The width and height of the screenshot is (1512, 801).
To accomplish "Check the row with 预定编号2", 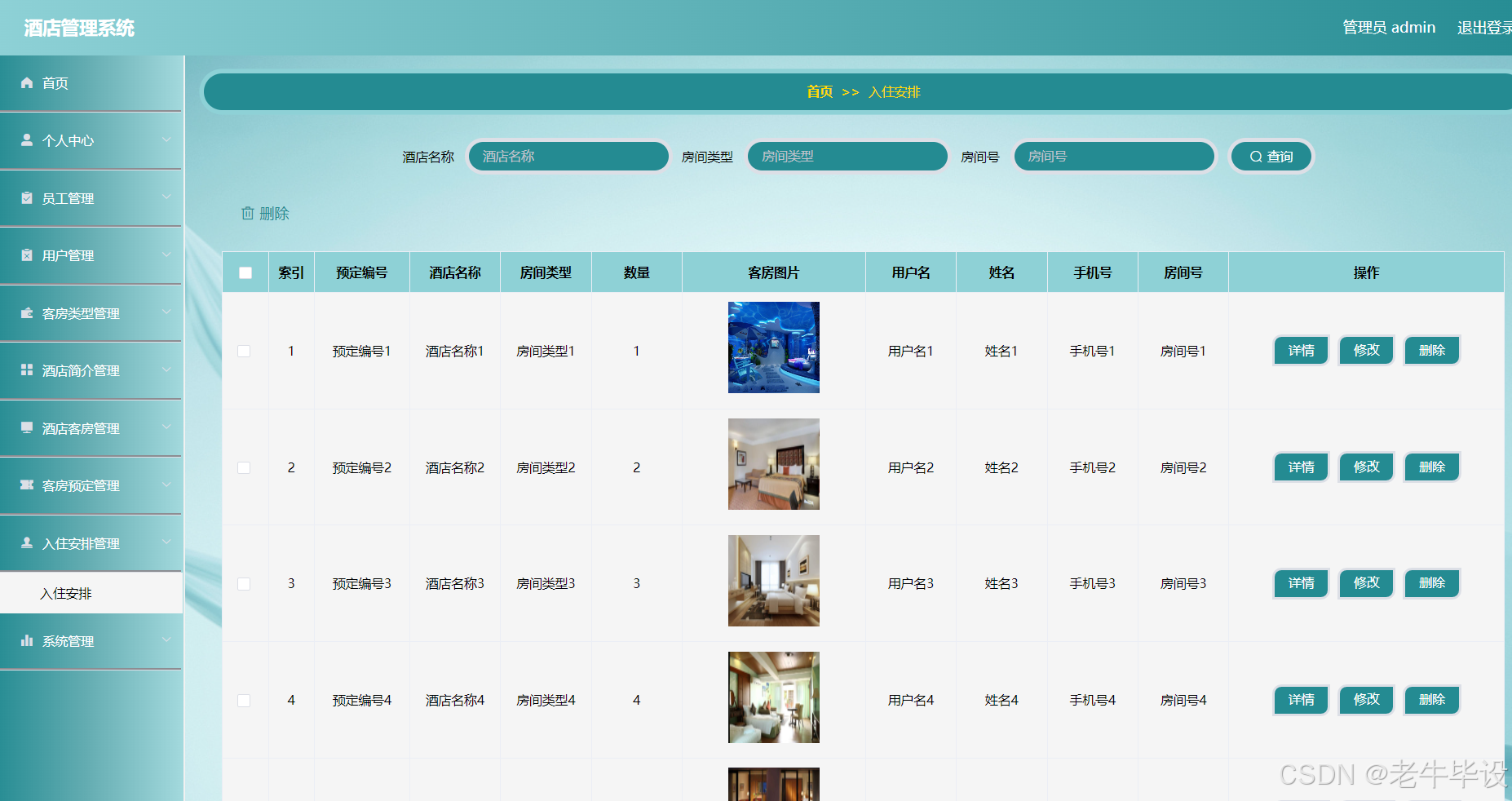I will [x=244, y=467].
